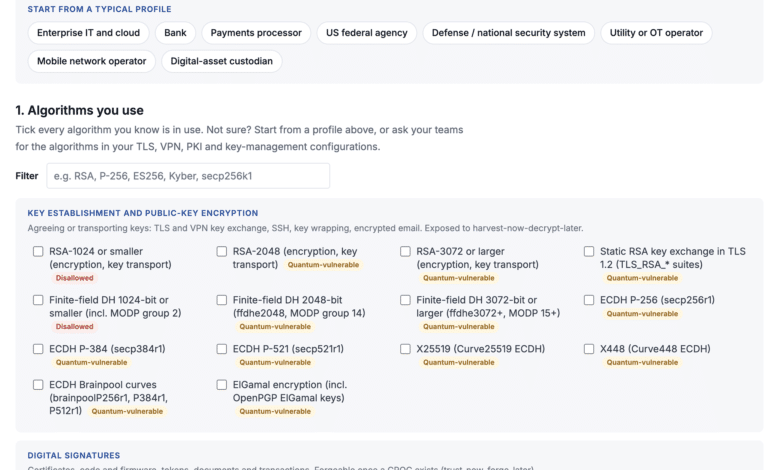Screen dimensions: 780x470
Task: Choose the Utility or OT operator profile
Action: point(656,33)
